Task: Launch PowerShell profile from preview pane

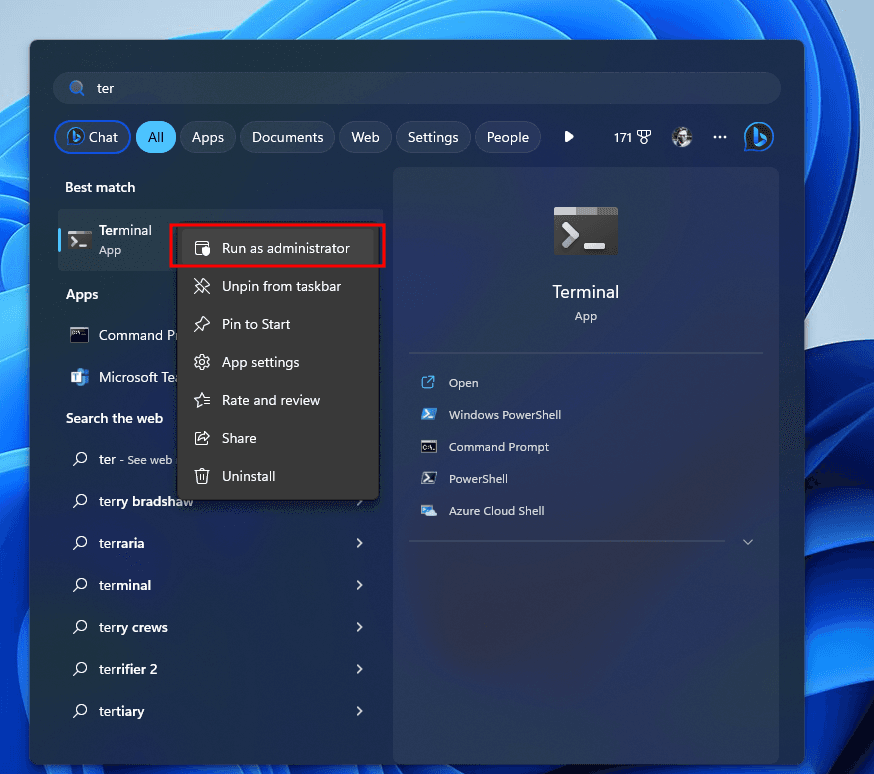Action: click(585, 479)
